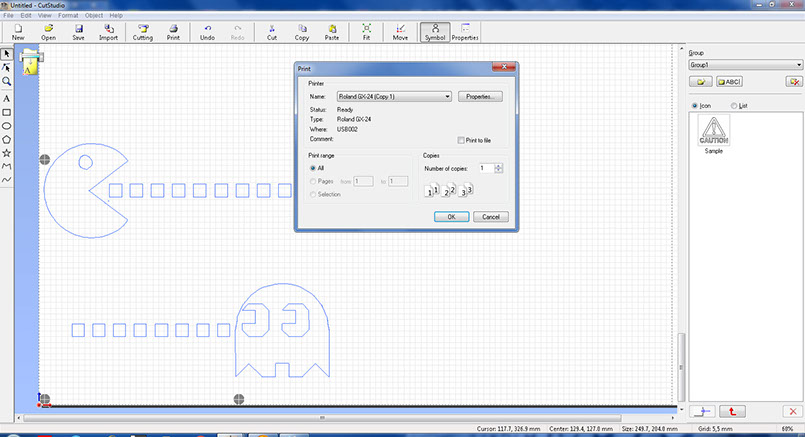This screenshot has width=805, height=437.
Task: Click the Redo toolbar icon
Action: click(237, 32)
